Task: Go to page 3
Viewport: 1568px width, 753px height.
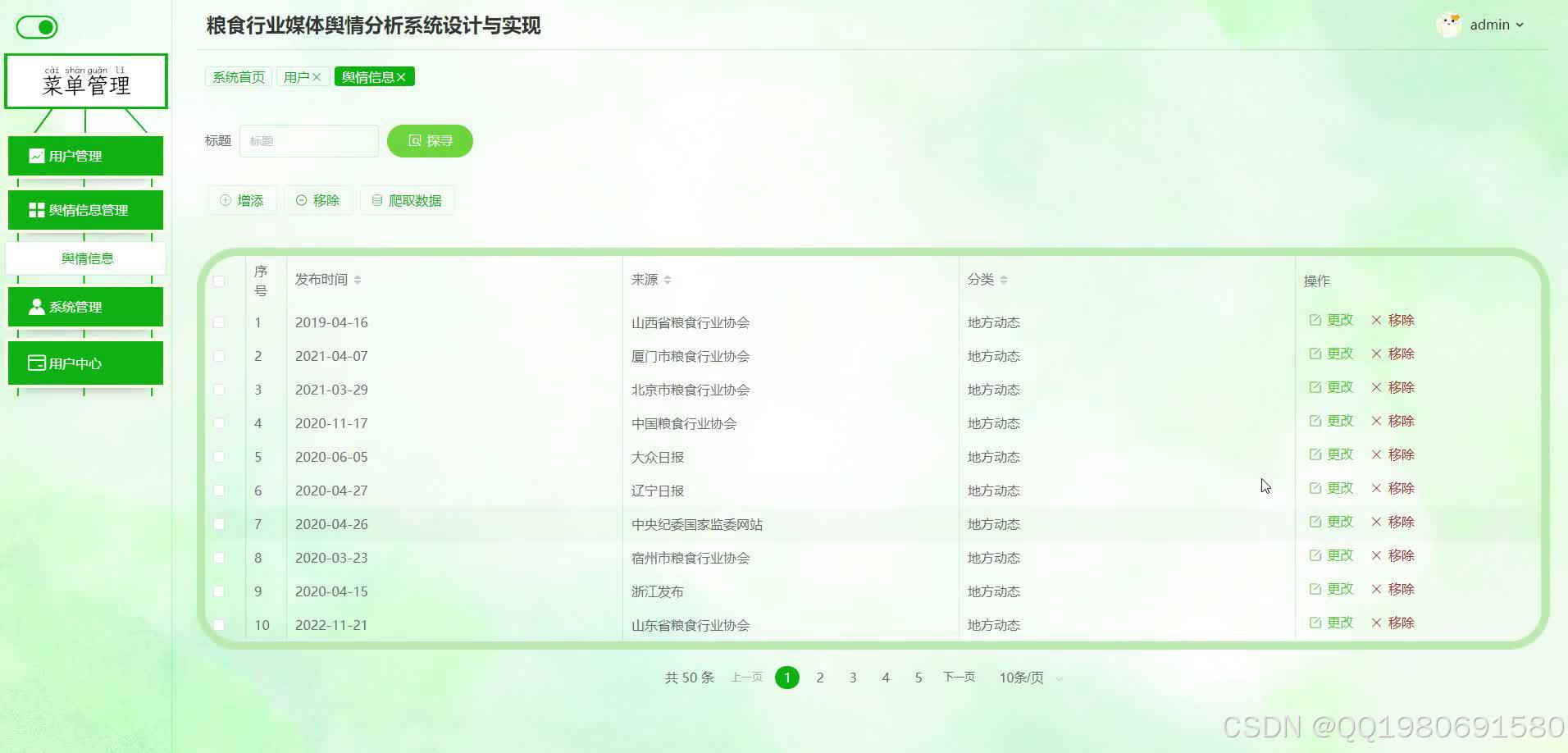Action: tap(853, 678)
